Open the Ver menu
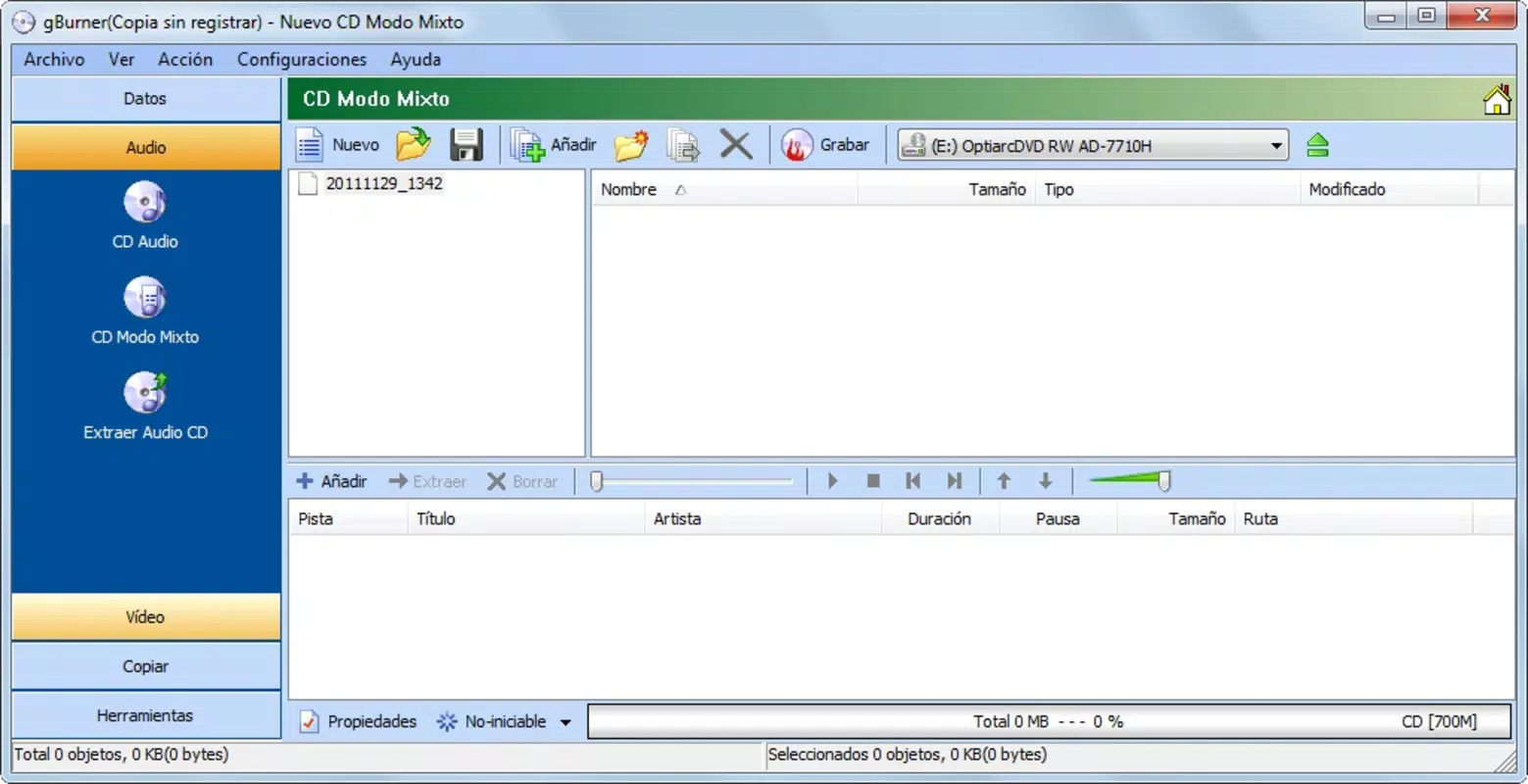The height and width of the screenshot is (784, 1528). [x=122, y=59]
